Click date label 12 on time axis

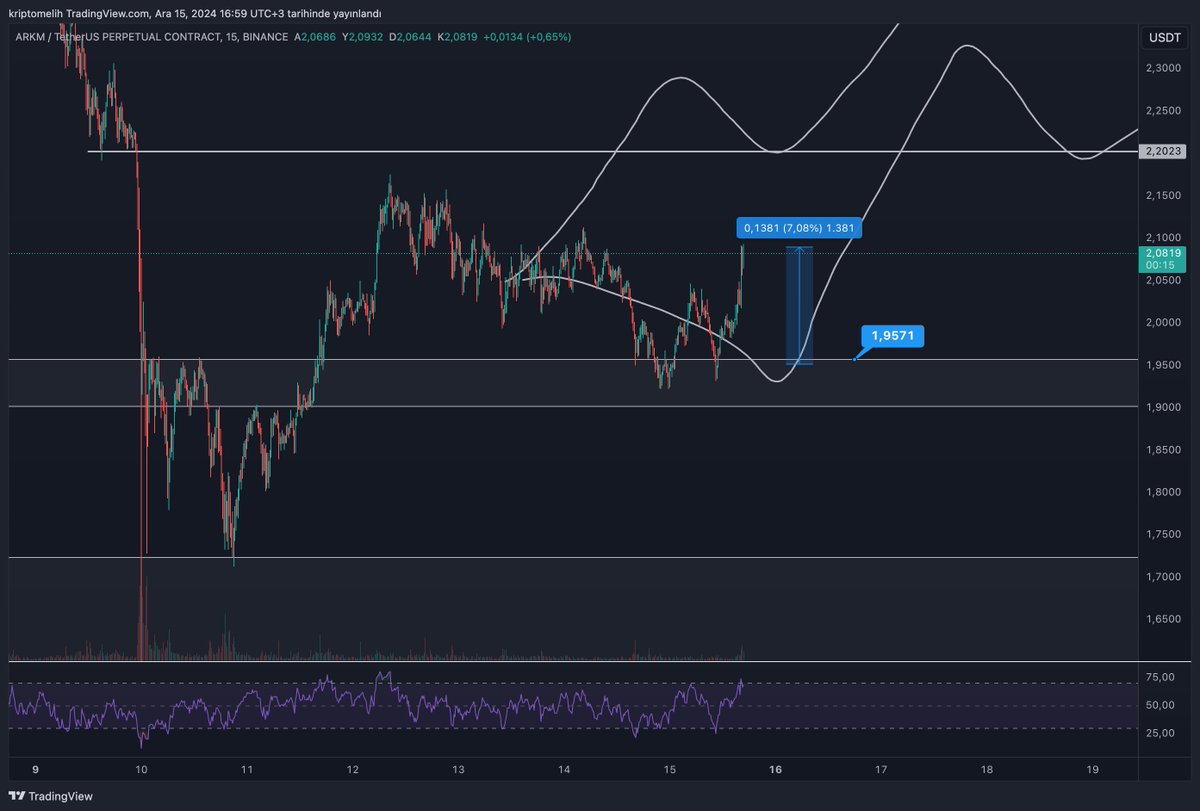353,770
